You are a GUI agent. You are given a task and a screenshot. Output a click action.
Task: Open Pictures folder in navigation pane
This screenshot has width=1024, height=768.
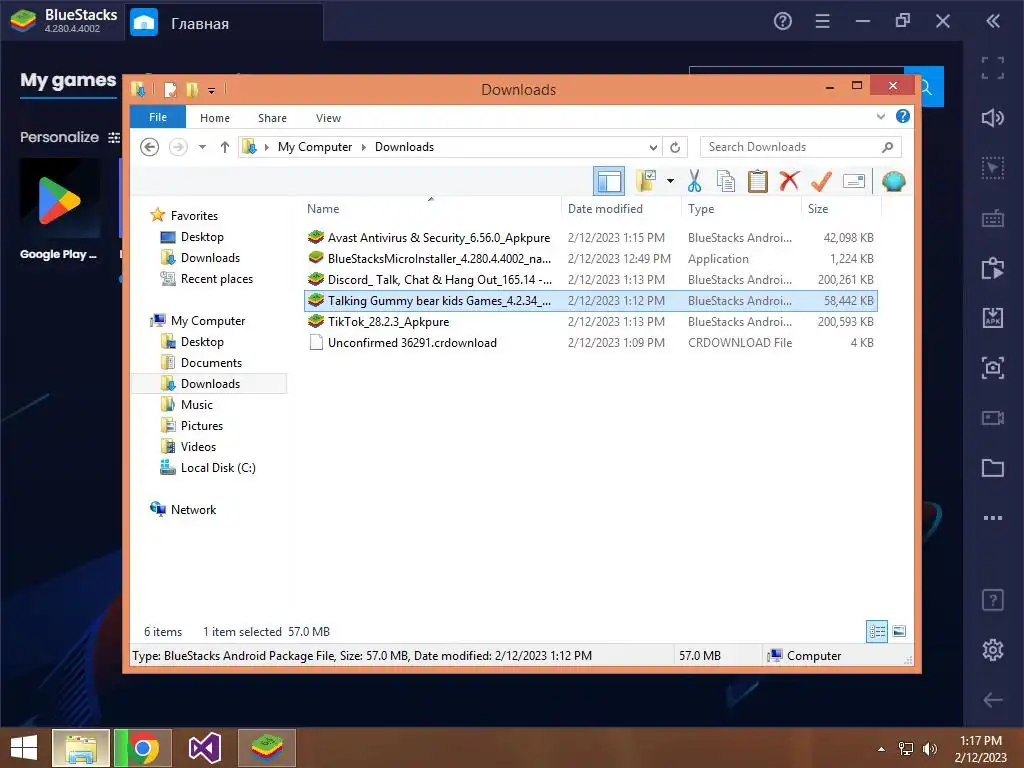(x=202, y=426)
